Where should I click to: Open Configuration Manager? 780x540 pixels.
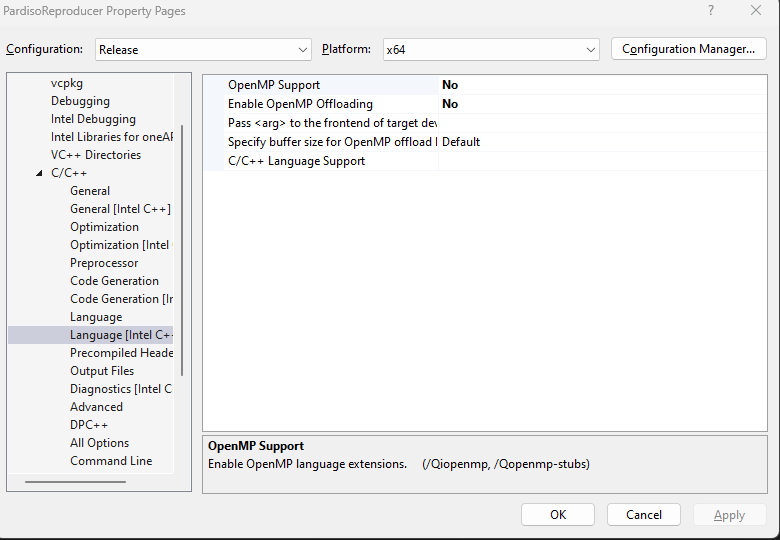coord(688,49)
